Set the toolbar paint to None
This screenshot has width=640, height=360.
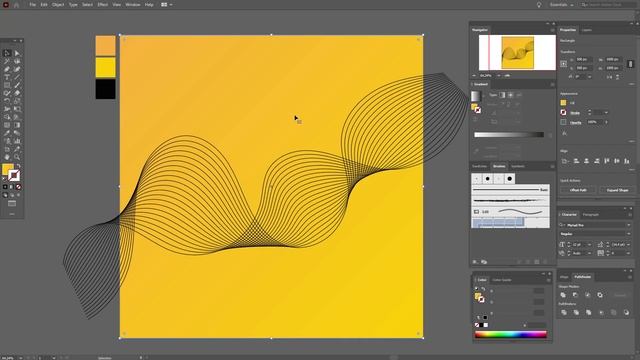click(x=18, y=187)
